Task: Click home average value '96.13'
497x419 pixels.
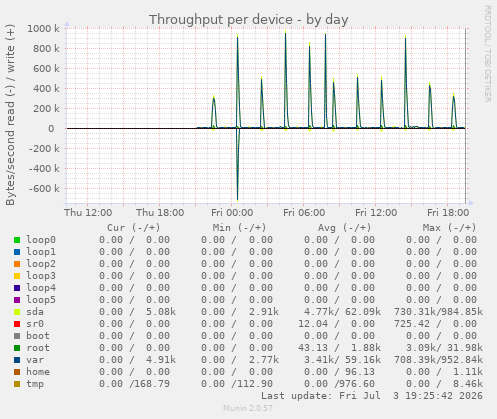Action: 360,372
